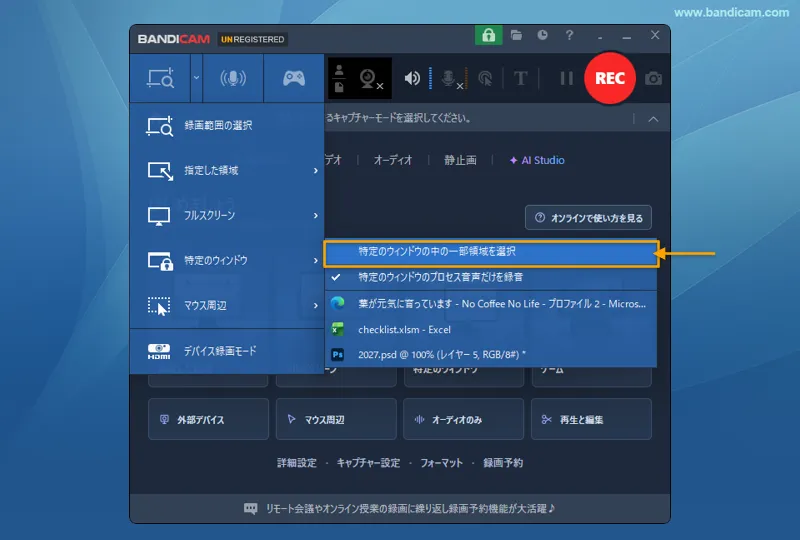
Task: Click the 指定した領域 rectangle icon
Action: [x=160, y=170]
